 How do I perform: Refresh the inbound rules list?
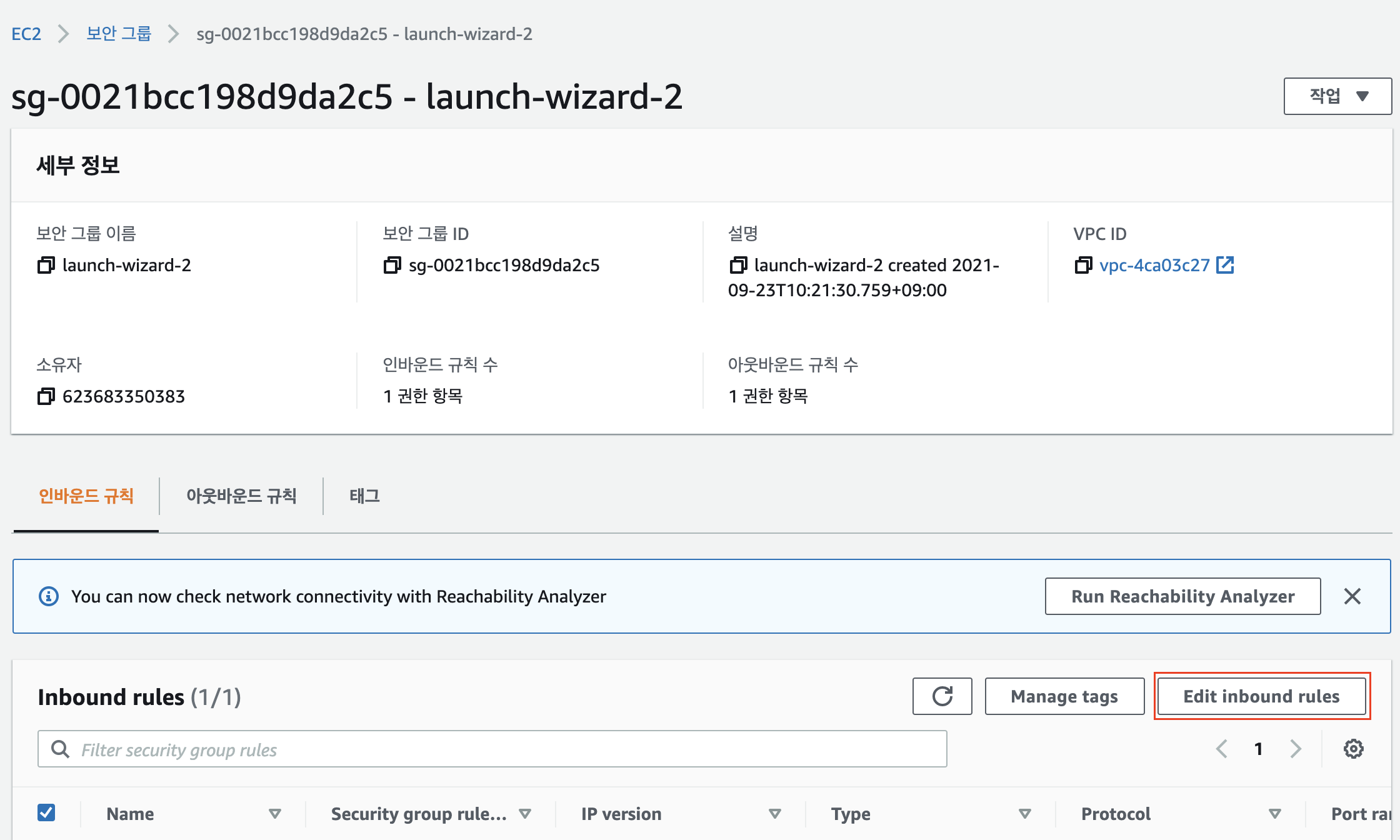tap(942, 696)
